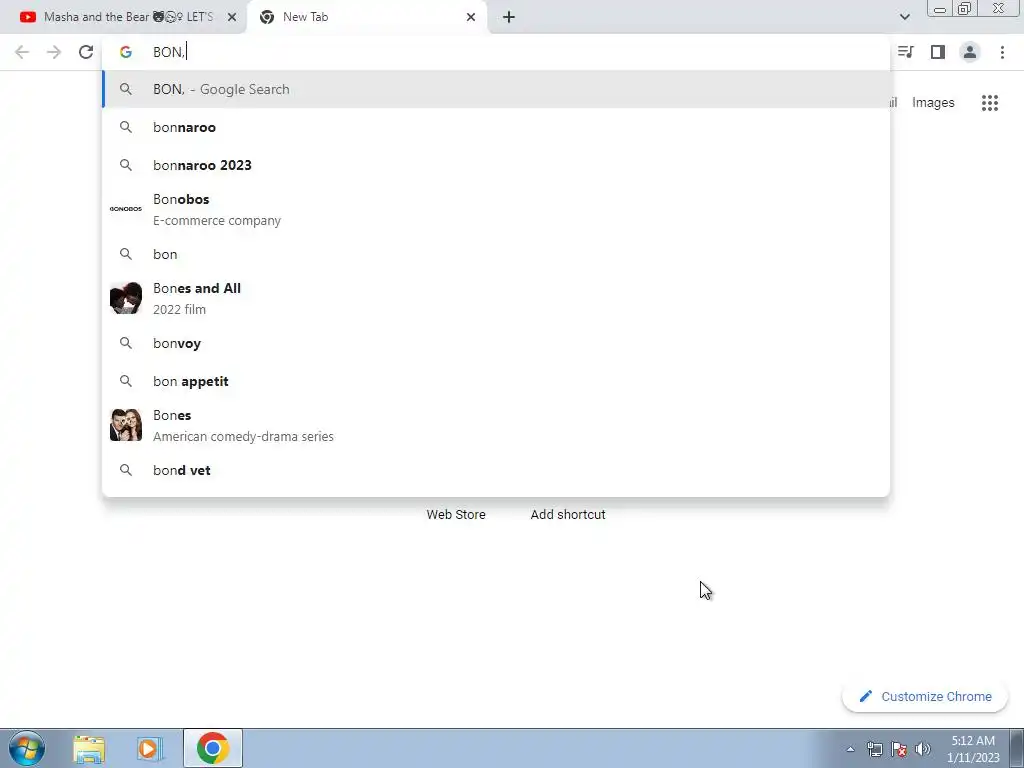Click the Bones and All film thumbnail
Image resolution: width=1024 pixels, height=768 pixels.
click(x=125, y=298)
